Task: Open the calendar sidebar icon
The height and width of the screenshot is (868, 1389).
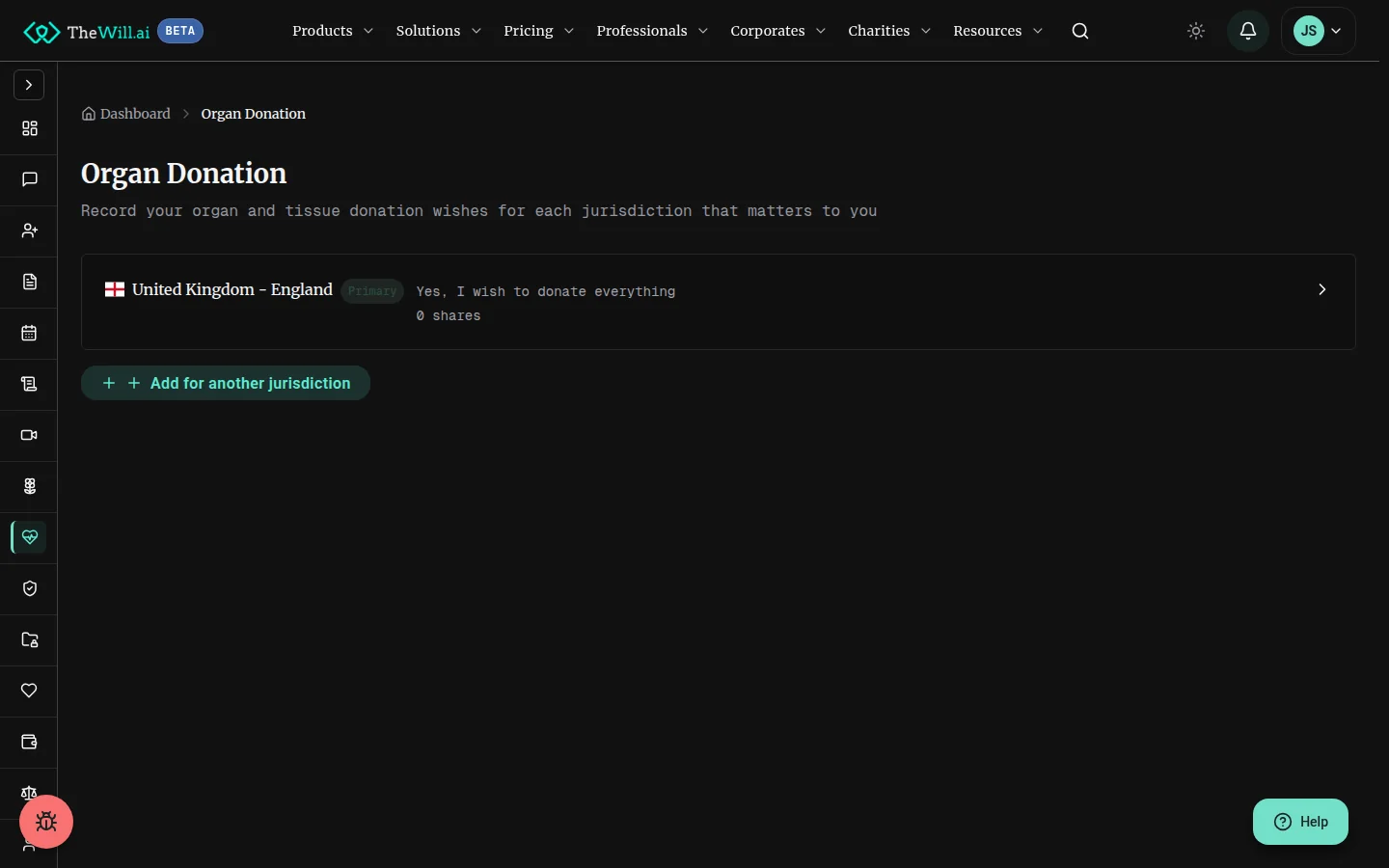Action: 30,333
